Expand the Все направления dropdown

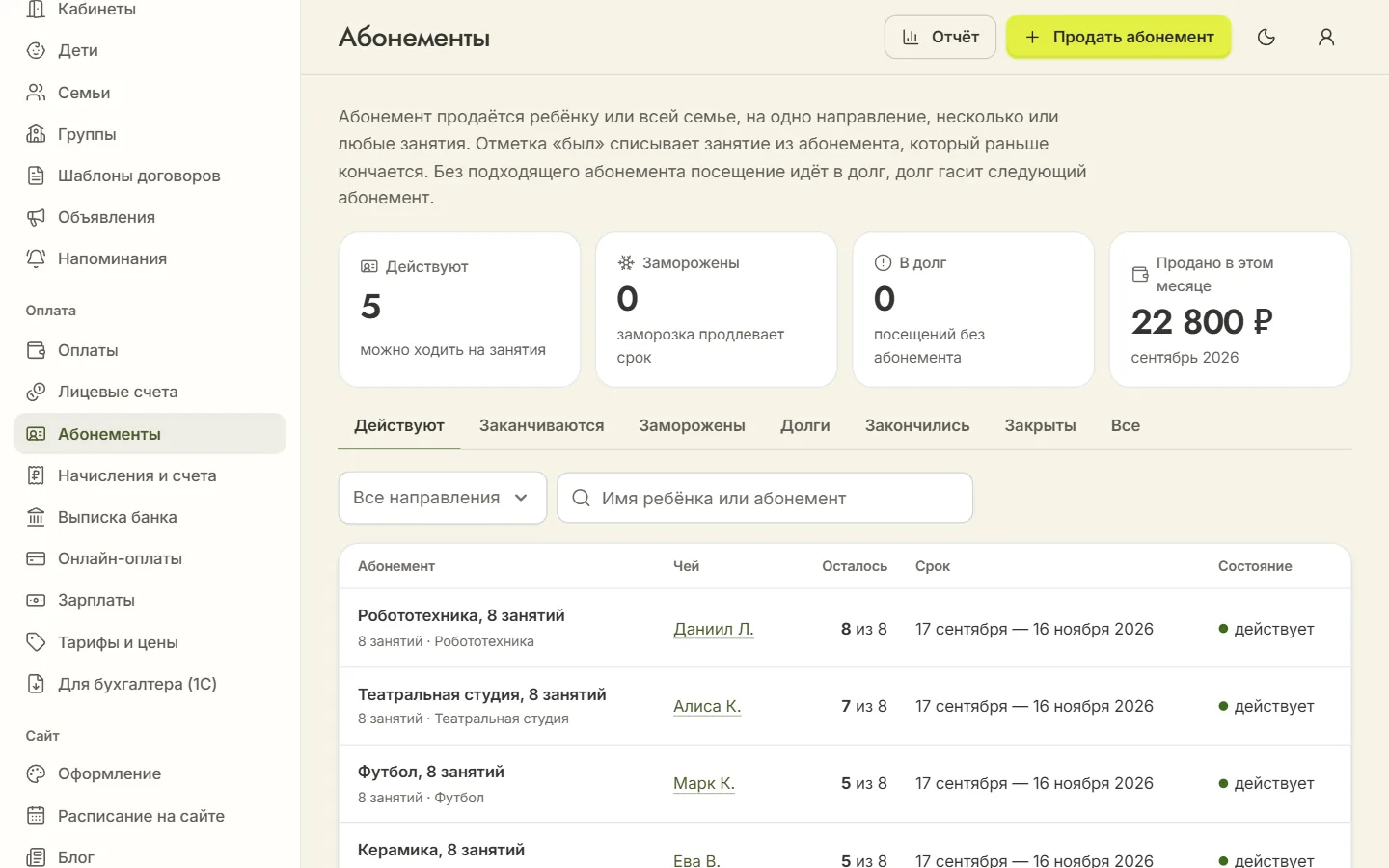tap(443, 498)
